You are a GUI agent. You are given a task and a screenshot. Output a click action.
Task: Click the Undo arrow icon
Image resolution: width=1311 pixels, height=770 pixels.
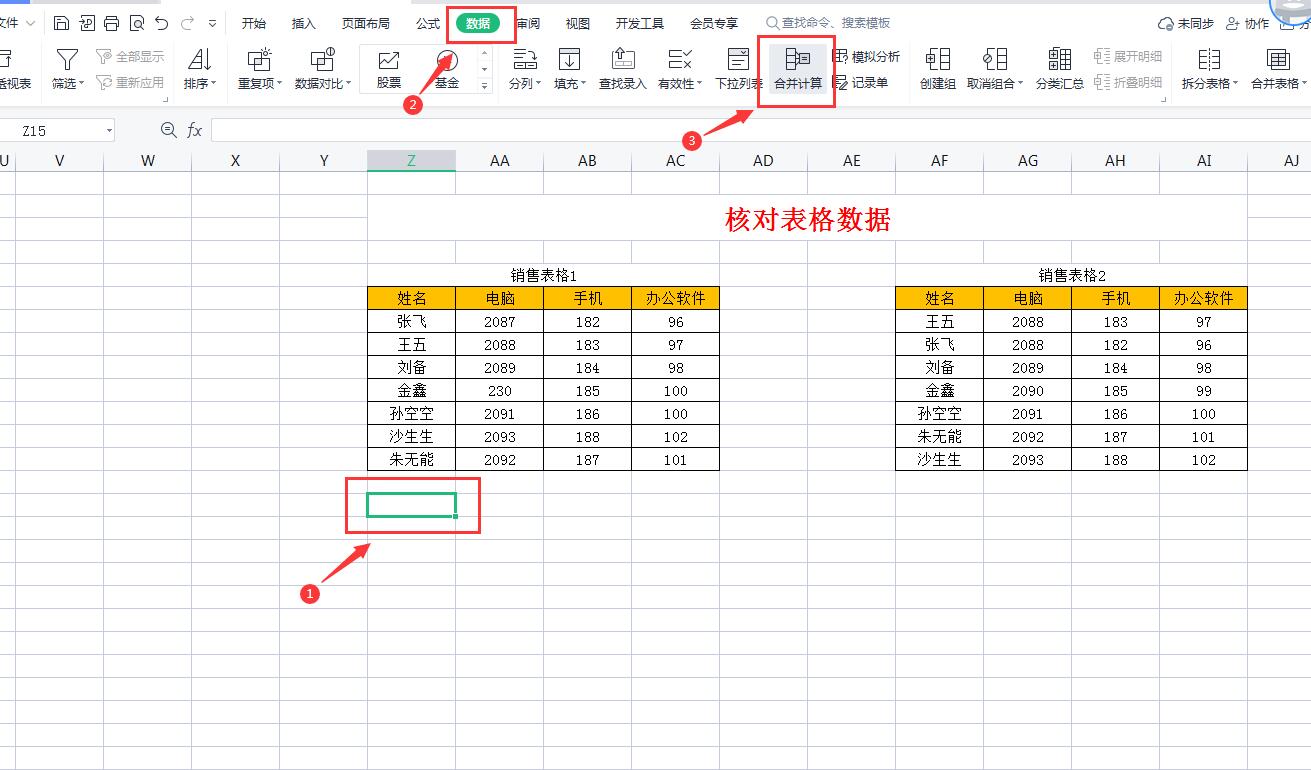coord(161,23)
